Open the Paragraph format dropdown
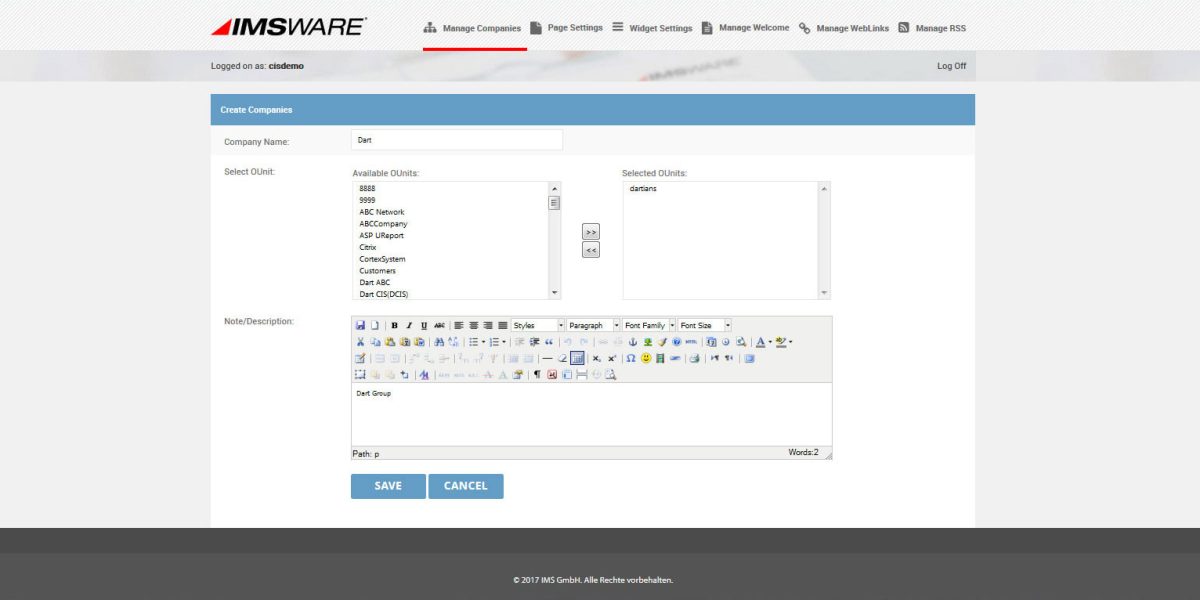1200x600 pixels. pos(590,324)
